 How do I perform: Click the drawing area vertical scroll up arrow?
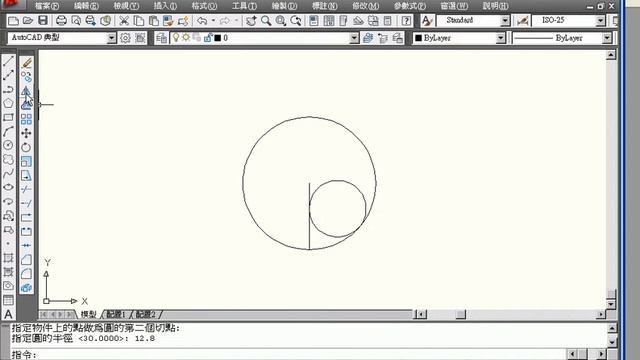[x=611, y=55]
